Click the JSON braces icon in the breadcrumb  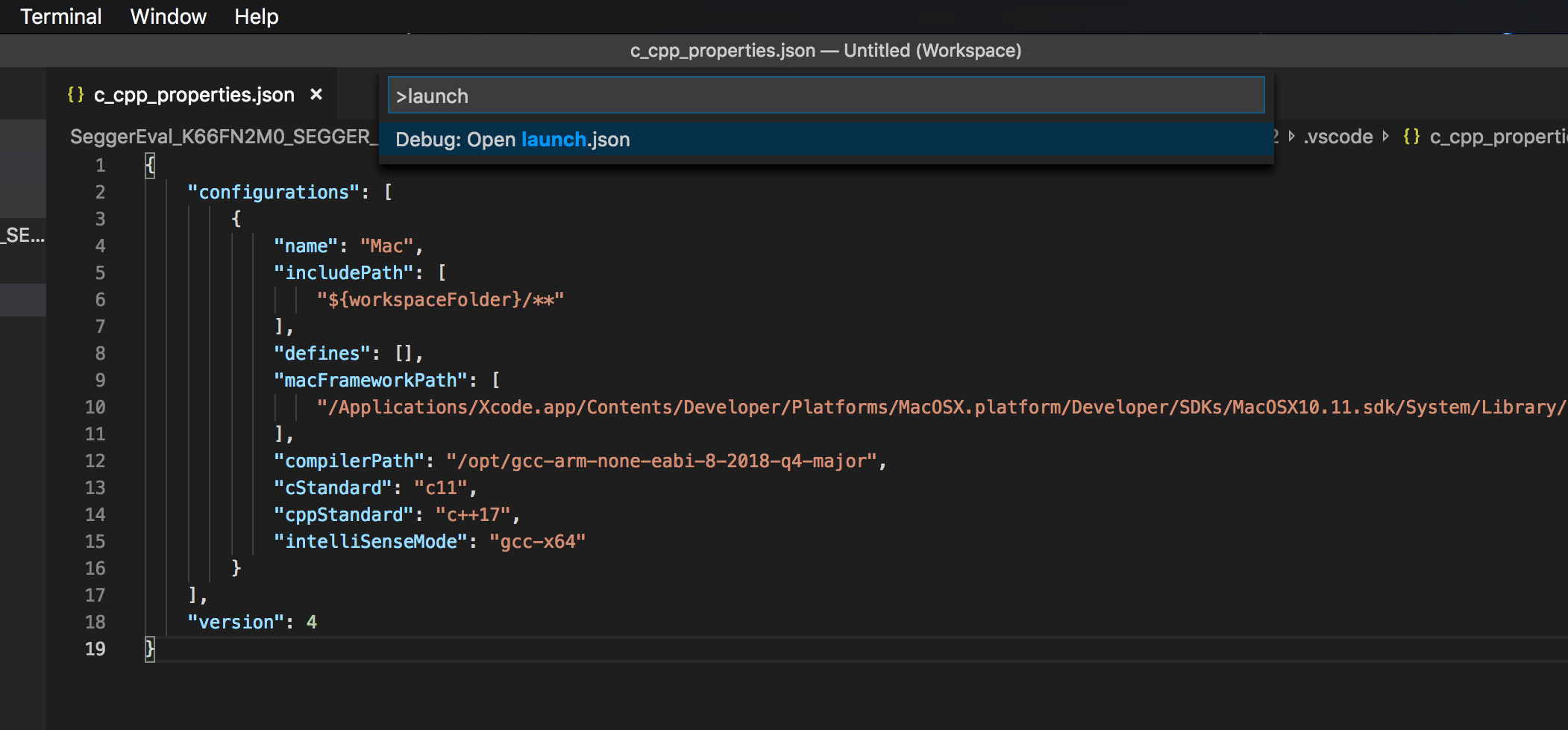pos(1411,137)
